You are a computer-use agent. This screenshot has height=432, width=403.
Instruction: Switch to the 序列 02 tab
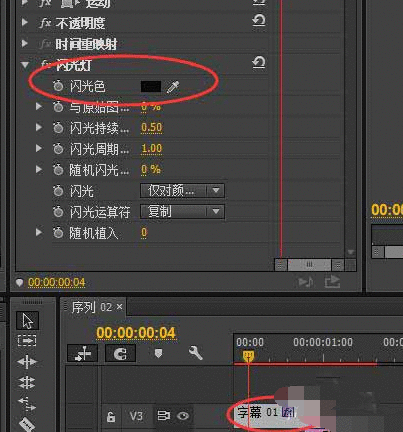click(92, 307)
